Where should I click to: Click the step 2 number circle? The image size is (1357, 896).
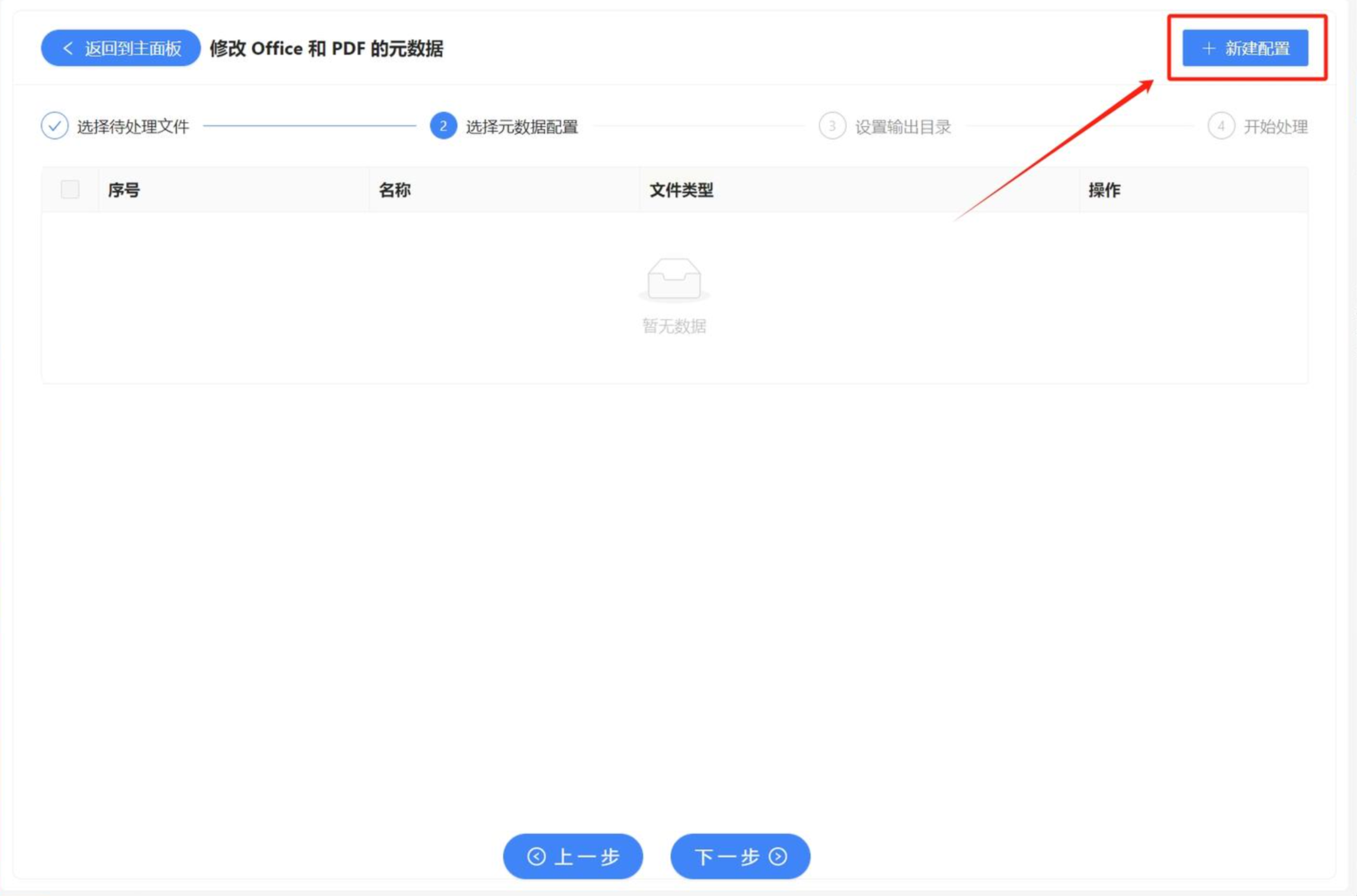[443, 126]
